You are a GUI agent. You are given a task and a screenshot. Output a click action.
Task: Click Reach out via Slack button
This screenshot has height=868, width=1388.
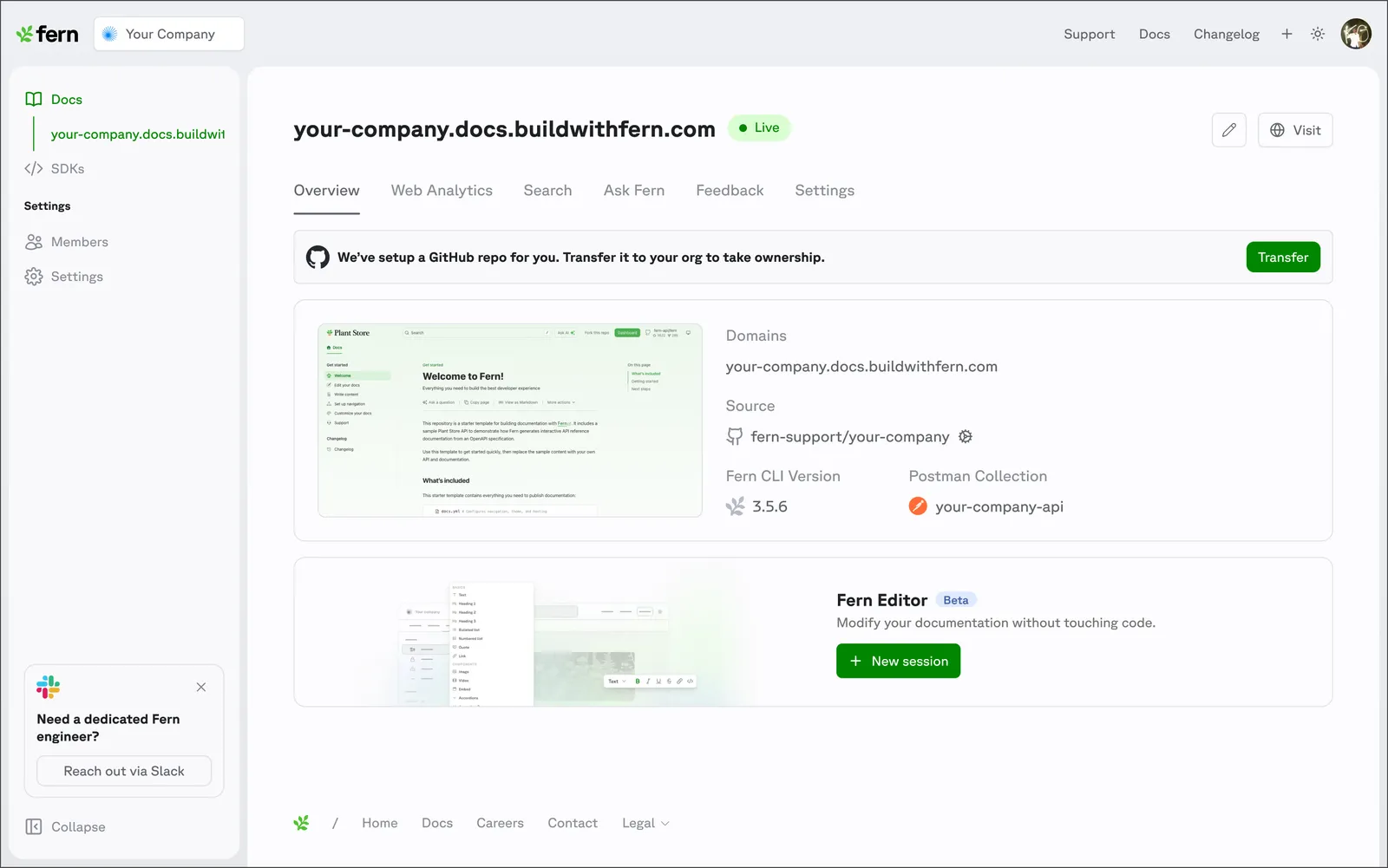click(x=124, y=771)
